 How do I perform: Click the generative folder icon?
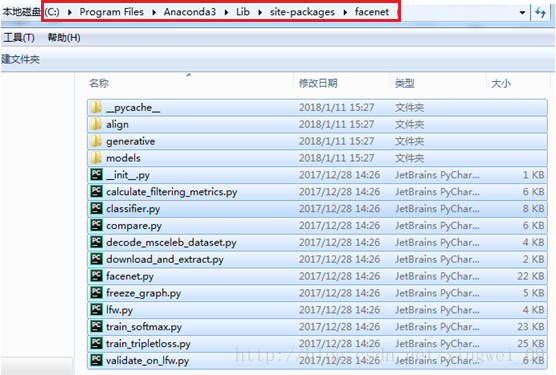(96, 141)
